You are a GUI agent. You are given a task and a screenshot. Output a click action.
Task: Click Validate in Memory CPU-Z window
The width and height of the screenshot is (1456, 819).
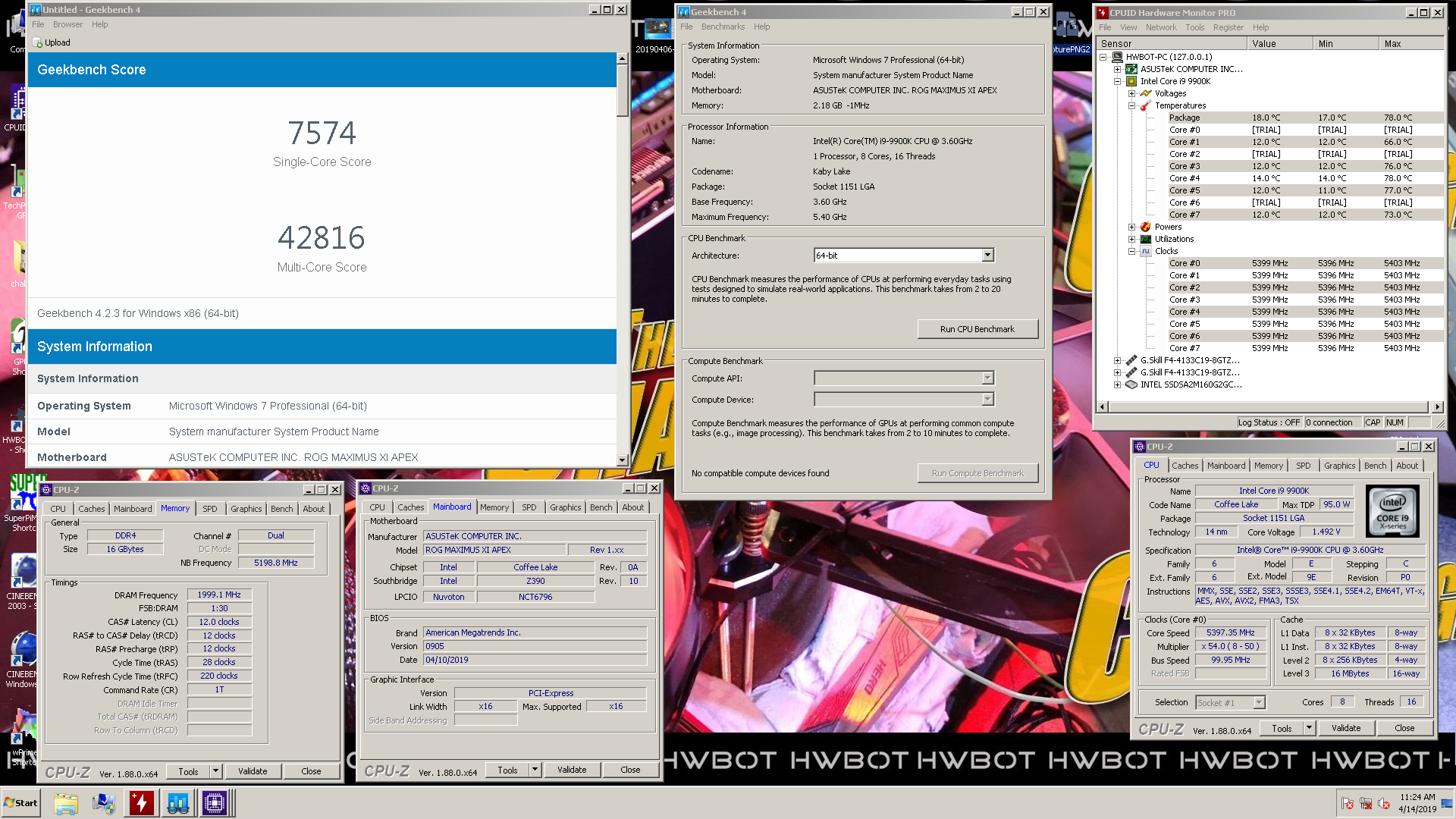click(253, 771)
